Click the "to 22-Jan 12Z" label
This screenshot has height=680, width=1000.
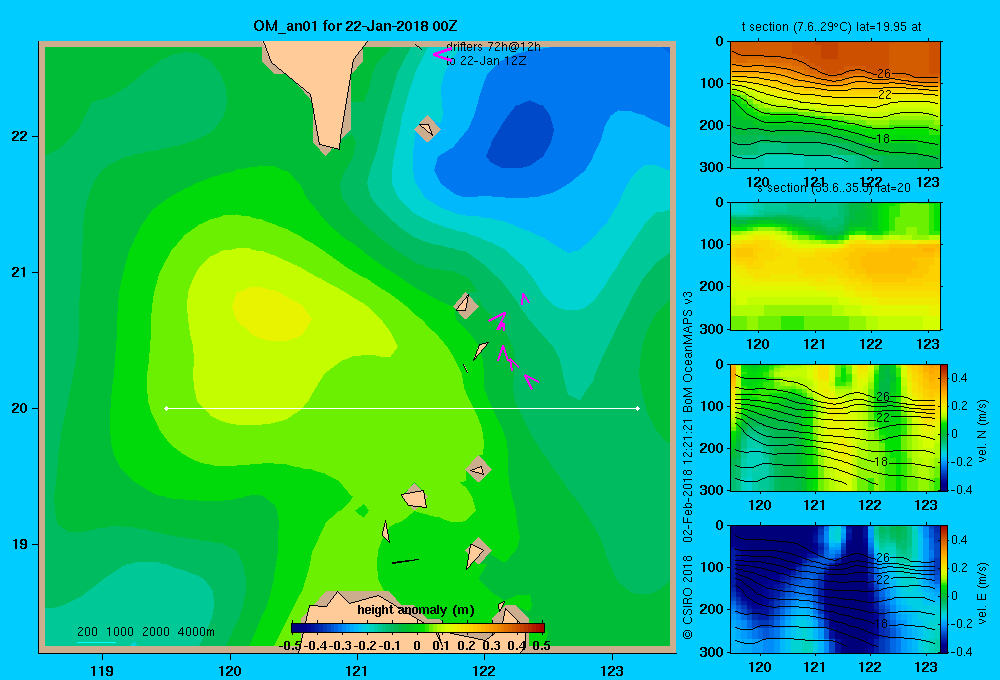pyautogui.click(x=486, y=61)
